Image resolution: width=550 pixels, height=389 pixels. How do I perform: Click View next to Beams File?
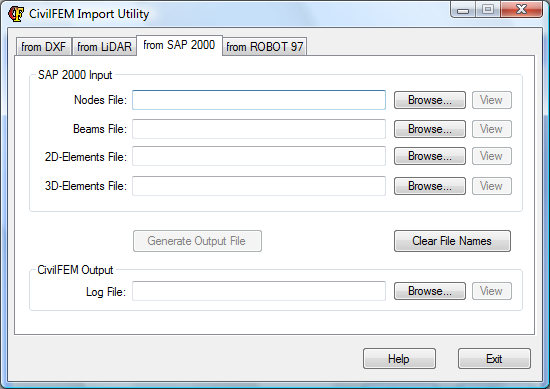(492, 129)
